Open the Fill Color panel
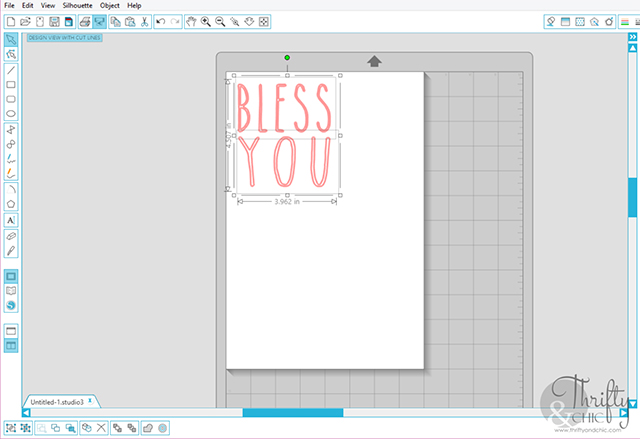The height and width of the screenshot is (439, 640). click(x=551, y=22)
